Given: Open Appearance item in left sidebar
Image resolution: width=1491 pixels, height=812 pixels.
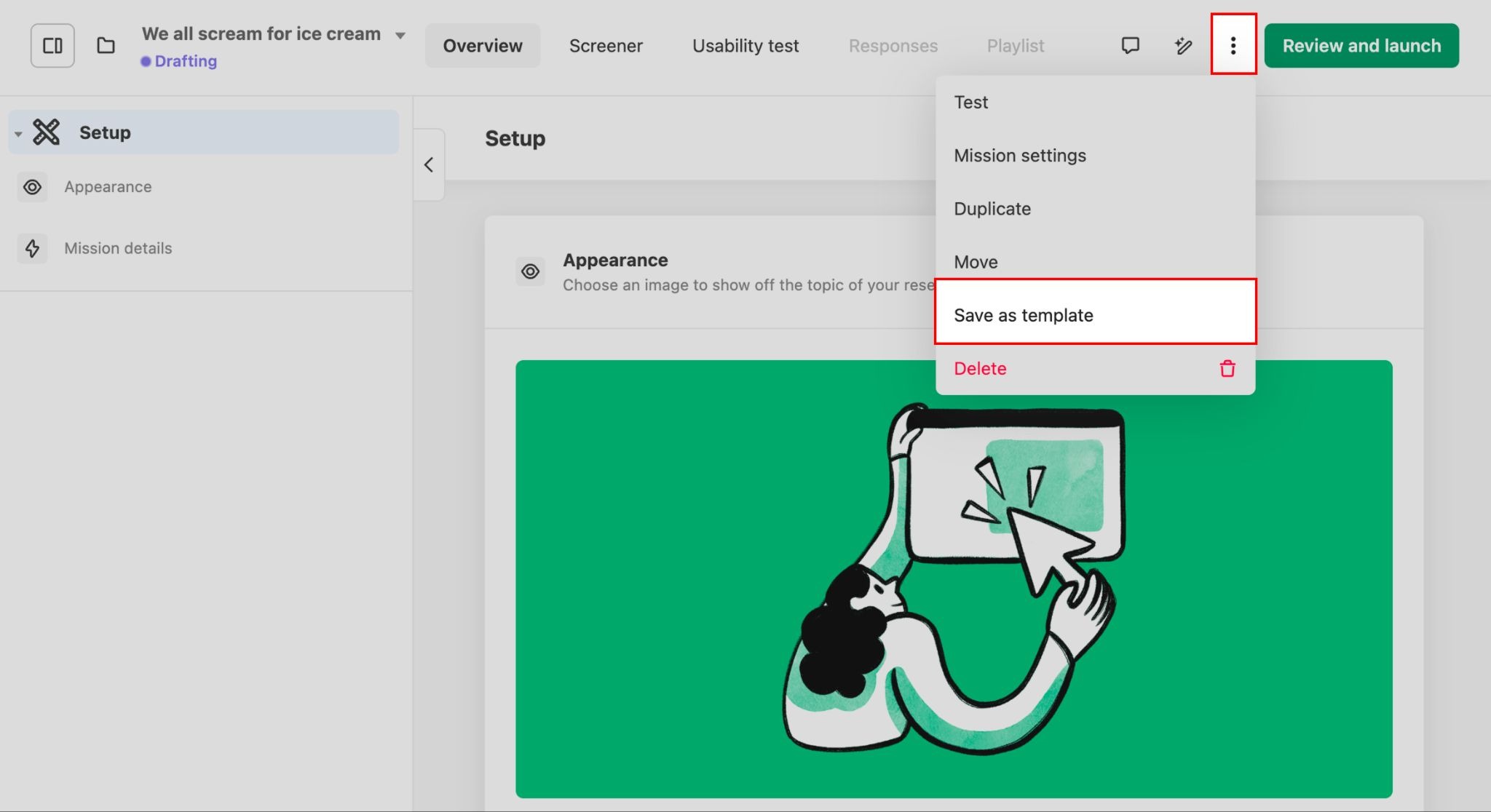Looking at the screenshot, I should pos(108,187).
